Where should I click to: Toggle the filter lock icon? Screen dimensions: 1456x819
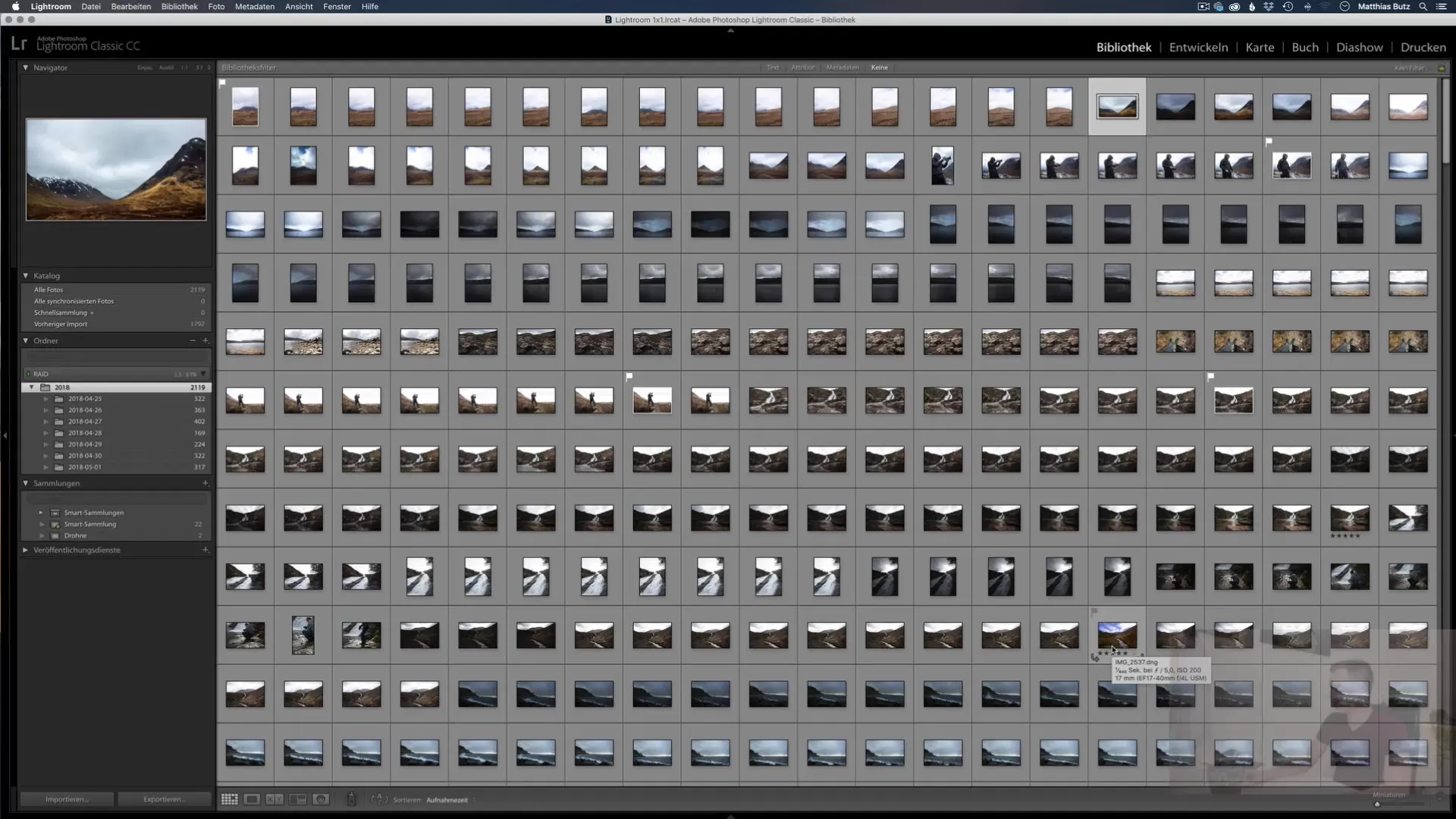pos(1442,67)
